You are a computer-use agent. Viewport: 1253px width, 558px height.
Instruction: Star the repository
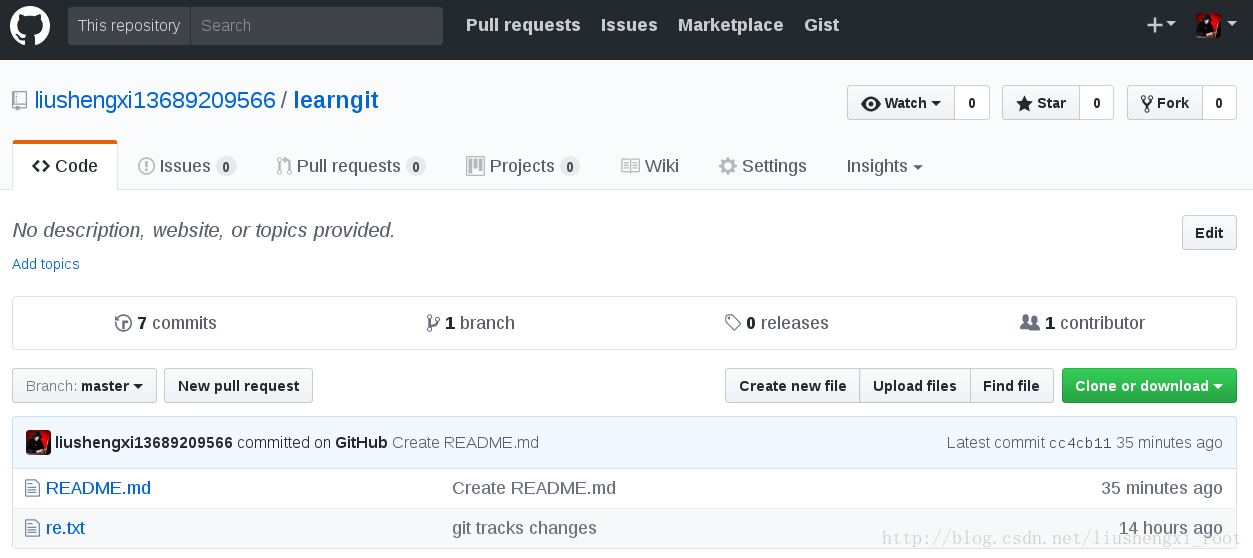coord(1041,103)
